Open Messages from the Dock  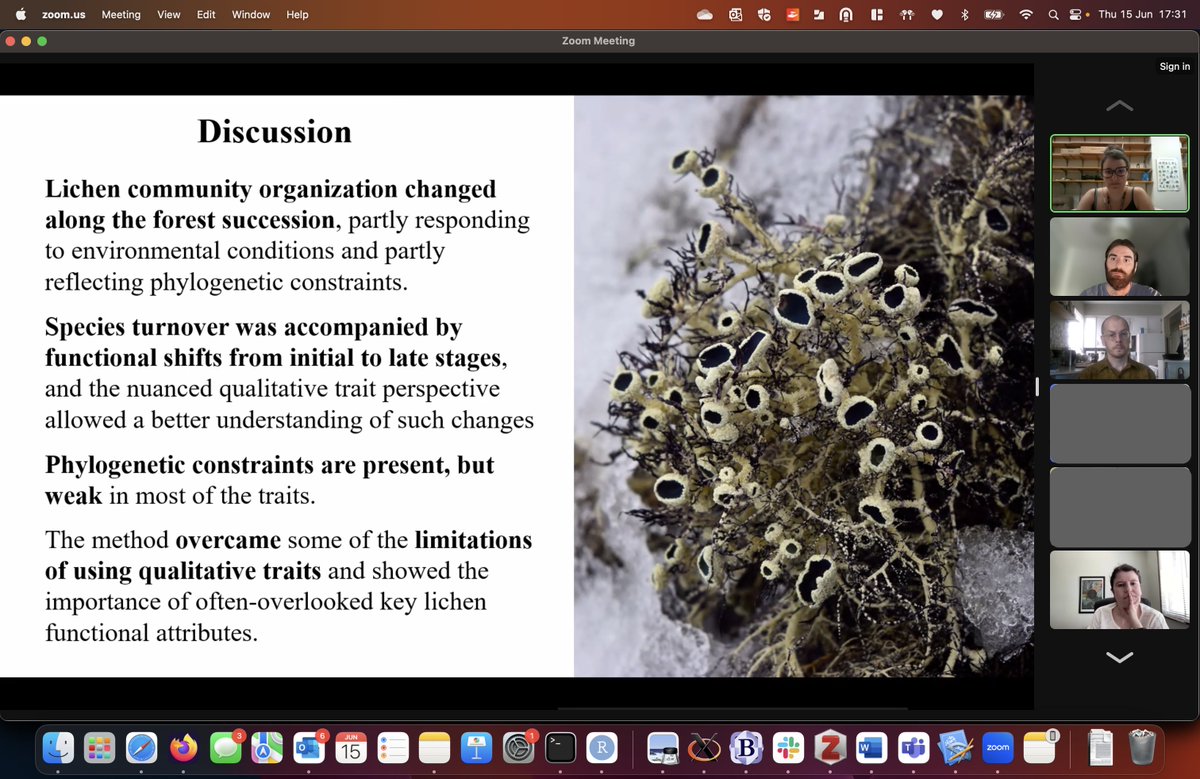[x=225, y=746]
